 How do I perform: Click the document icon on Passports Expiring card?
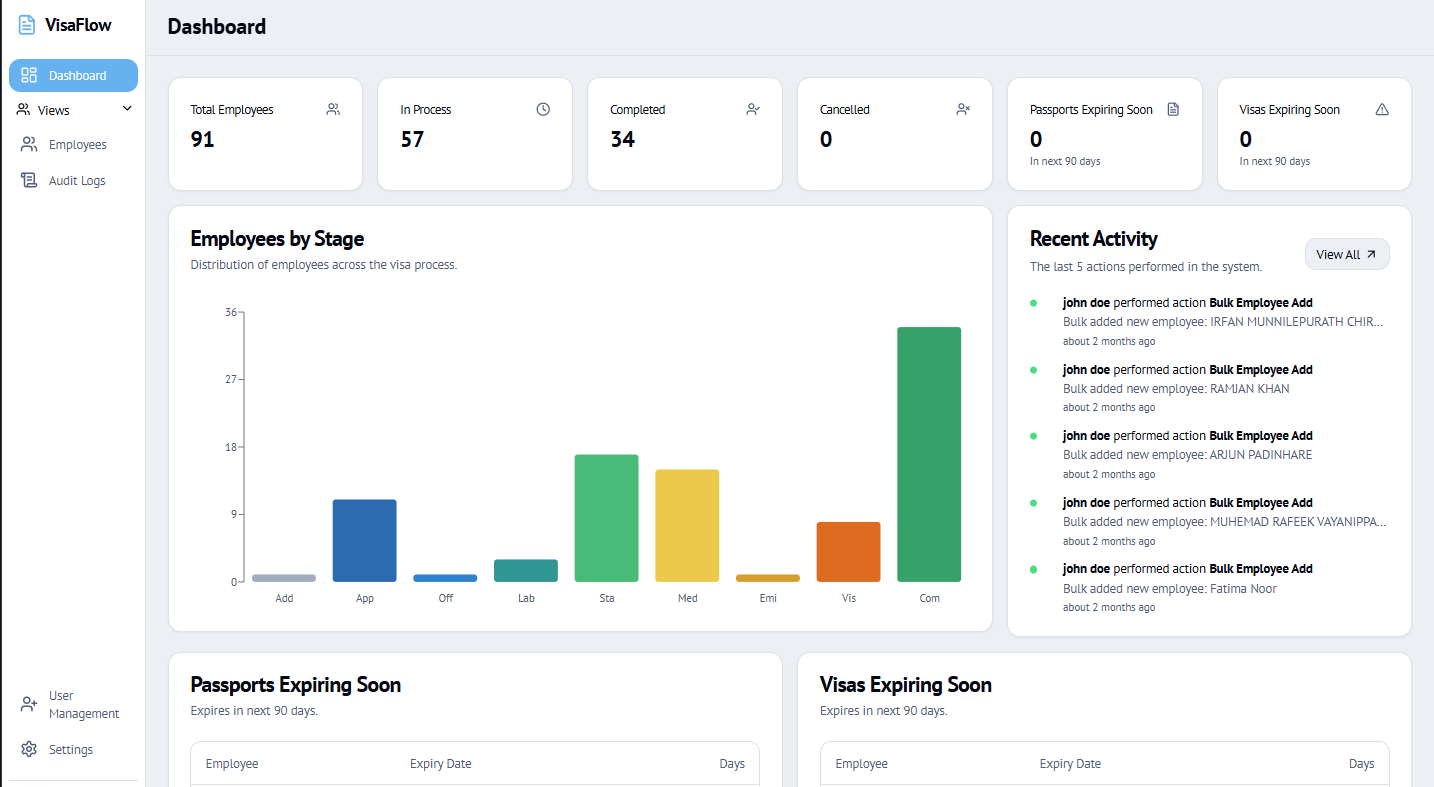[1173, 109]
